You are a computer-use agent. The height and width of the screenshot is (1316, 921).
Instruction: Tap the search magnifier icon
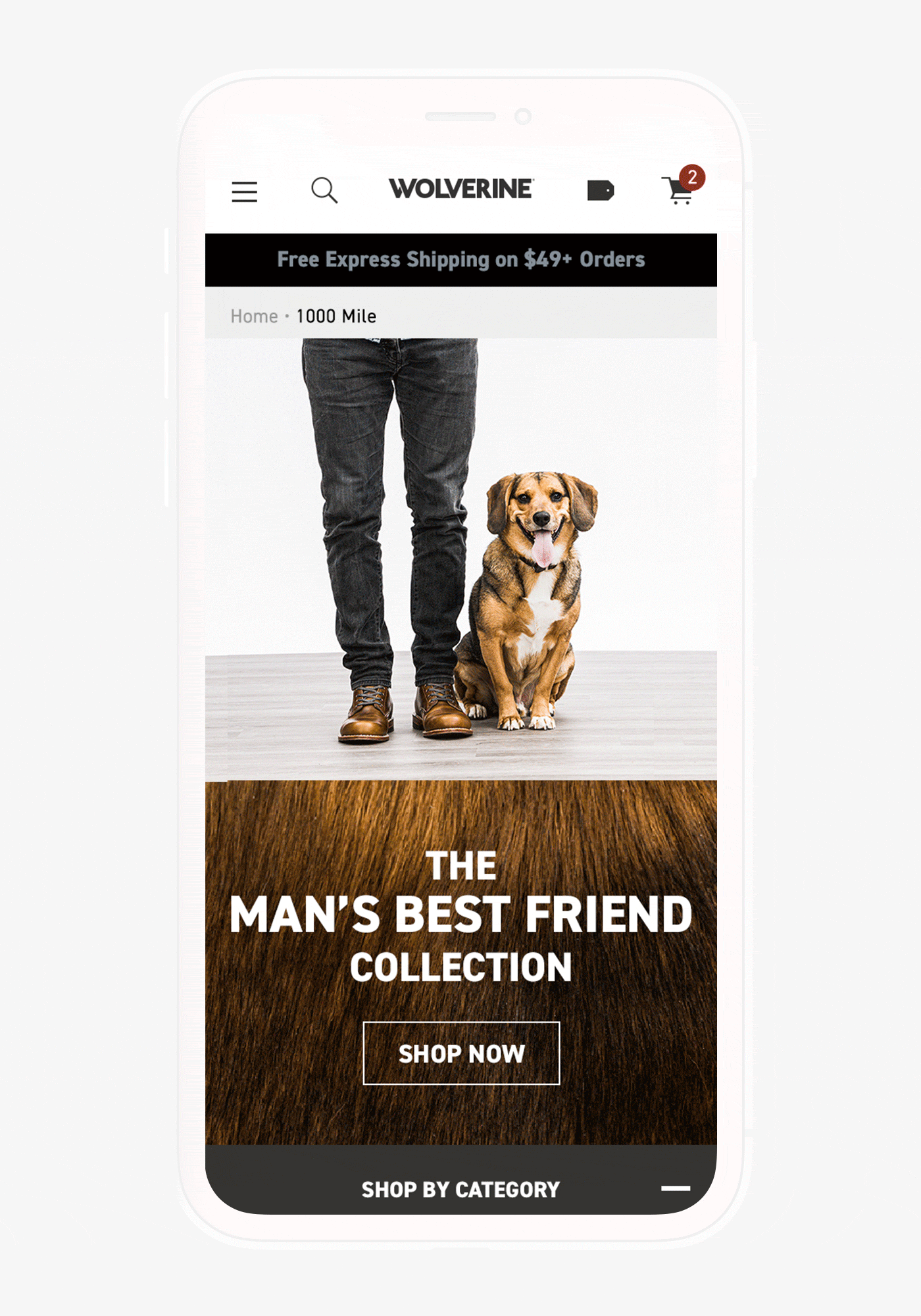[324, 190]
